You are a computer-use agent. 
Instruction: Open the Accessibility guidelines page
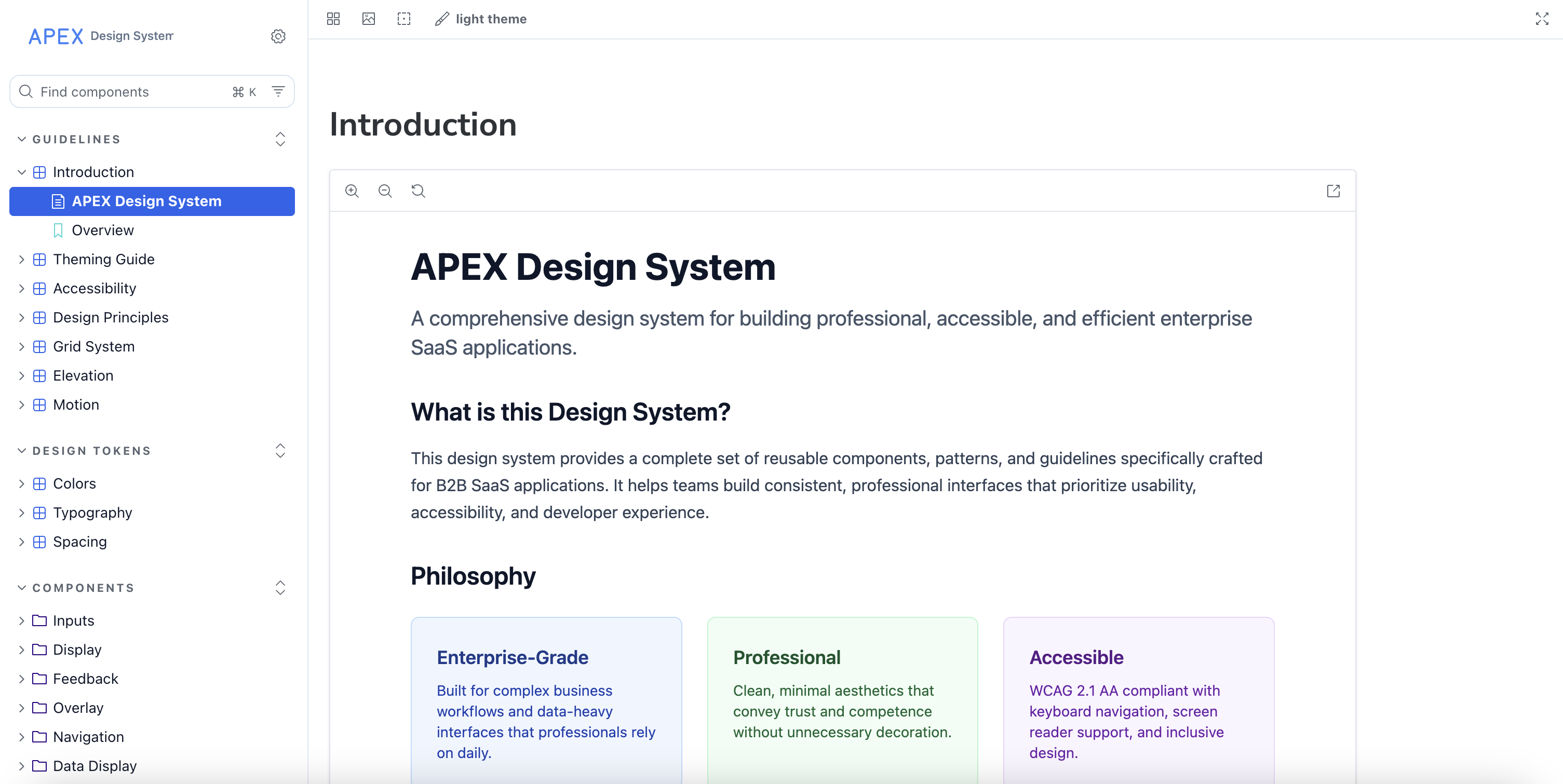click(x=94, y=288)
